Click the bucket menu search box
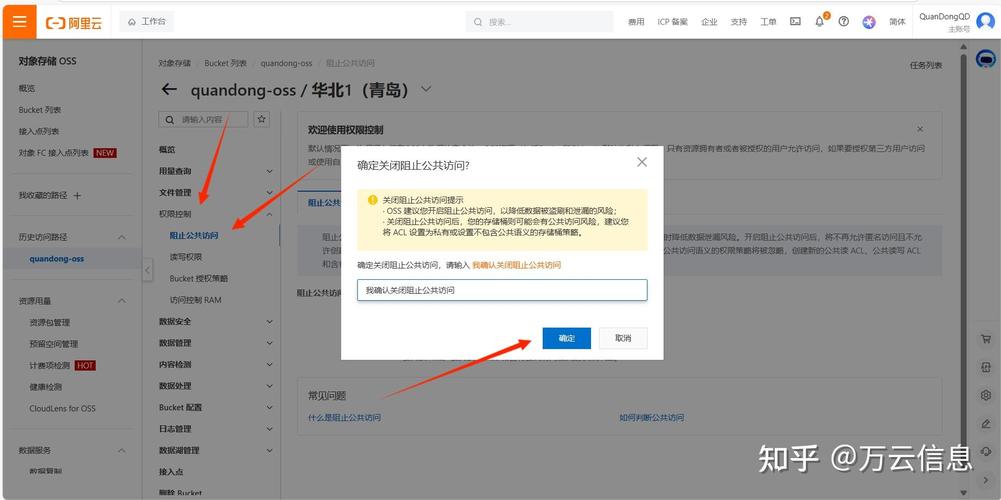This screenshot has height=500, width=1001. point(204,119)
